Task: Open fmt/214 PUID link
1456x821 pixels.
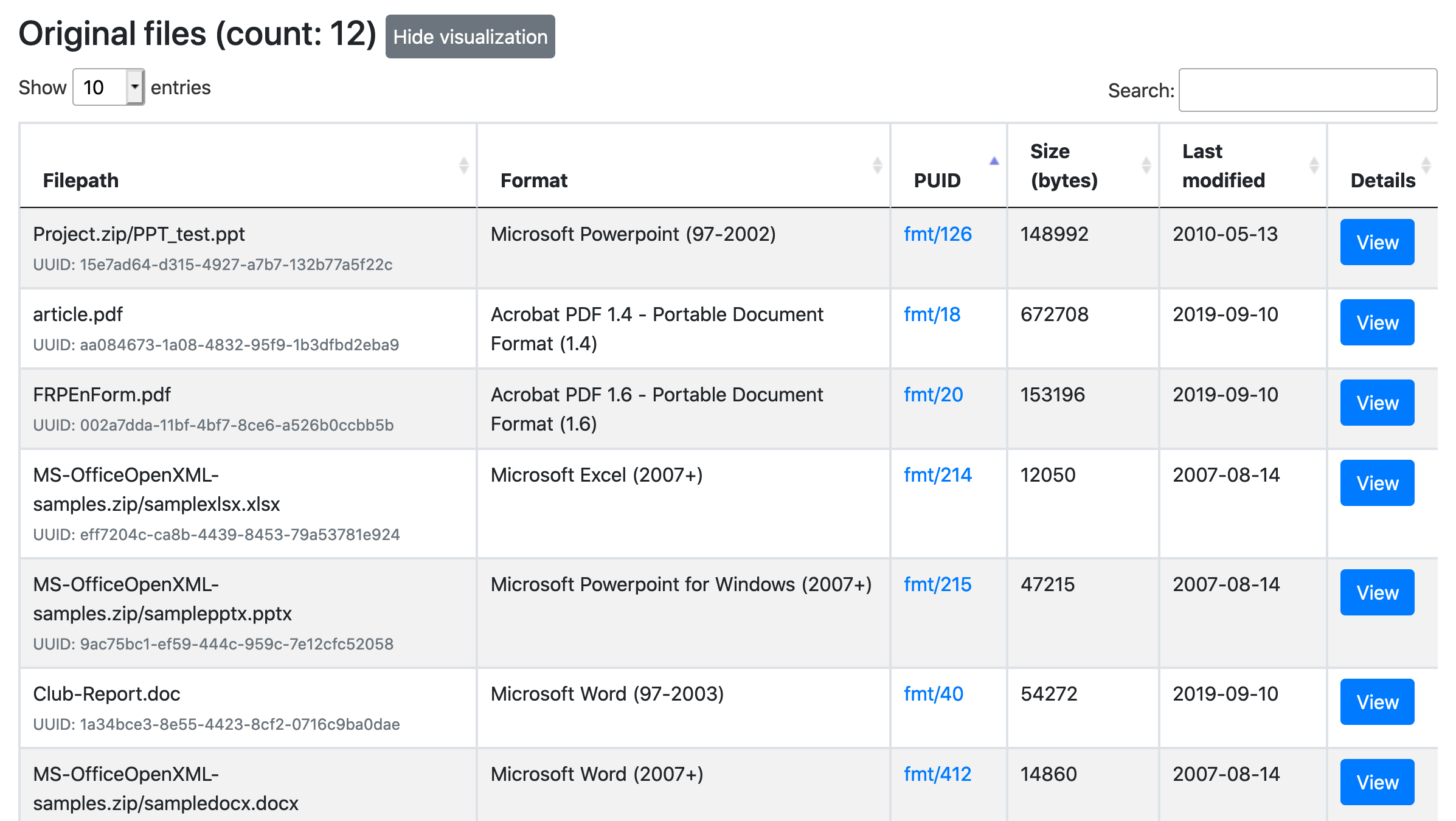Action: coord(937,475)
